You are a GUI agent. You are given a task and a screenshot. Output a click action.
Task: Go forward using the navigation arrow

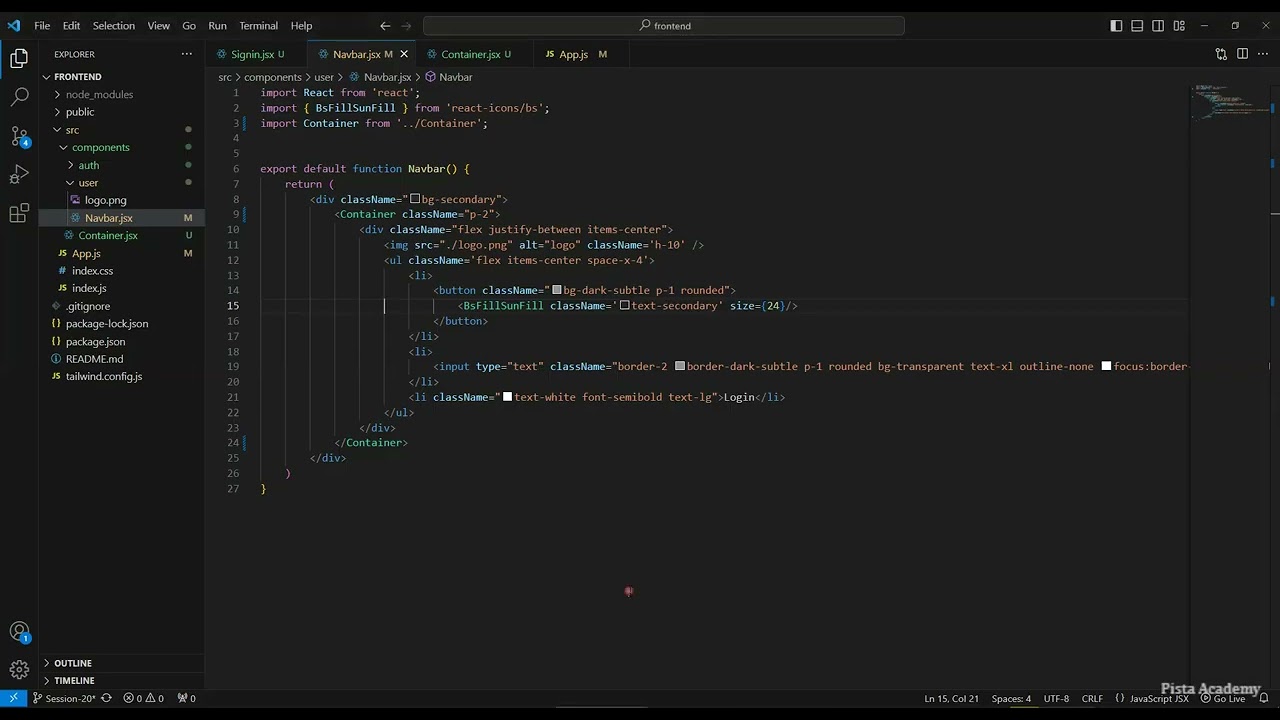[x=408, y=26]
